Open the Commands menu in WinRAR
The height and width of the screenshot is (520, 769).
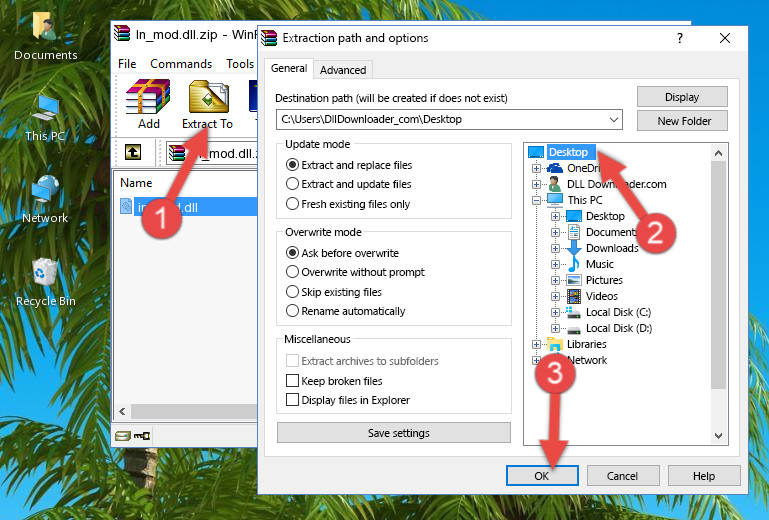181,64
